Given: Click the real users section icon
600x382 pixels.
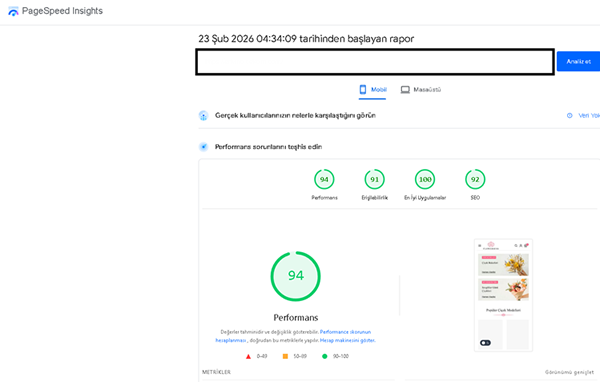Looking at the screenshot, I should click(204, 115).
